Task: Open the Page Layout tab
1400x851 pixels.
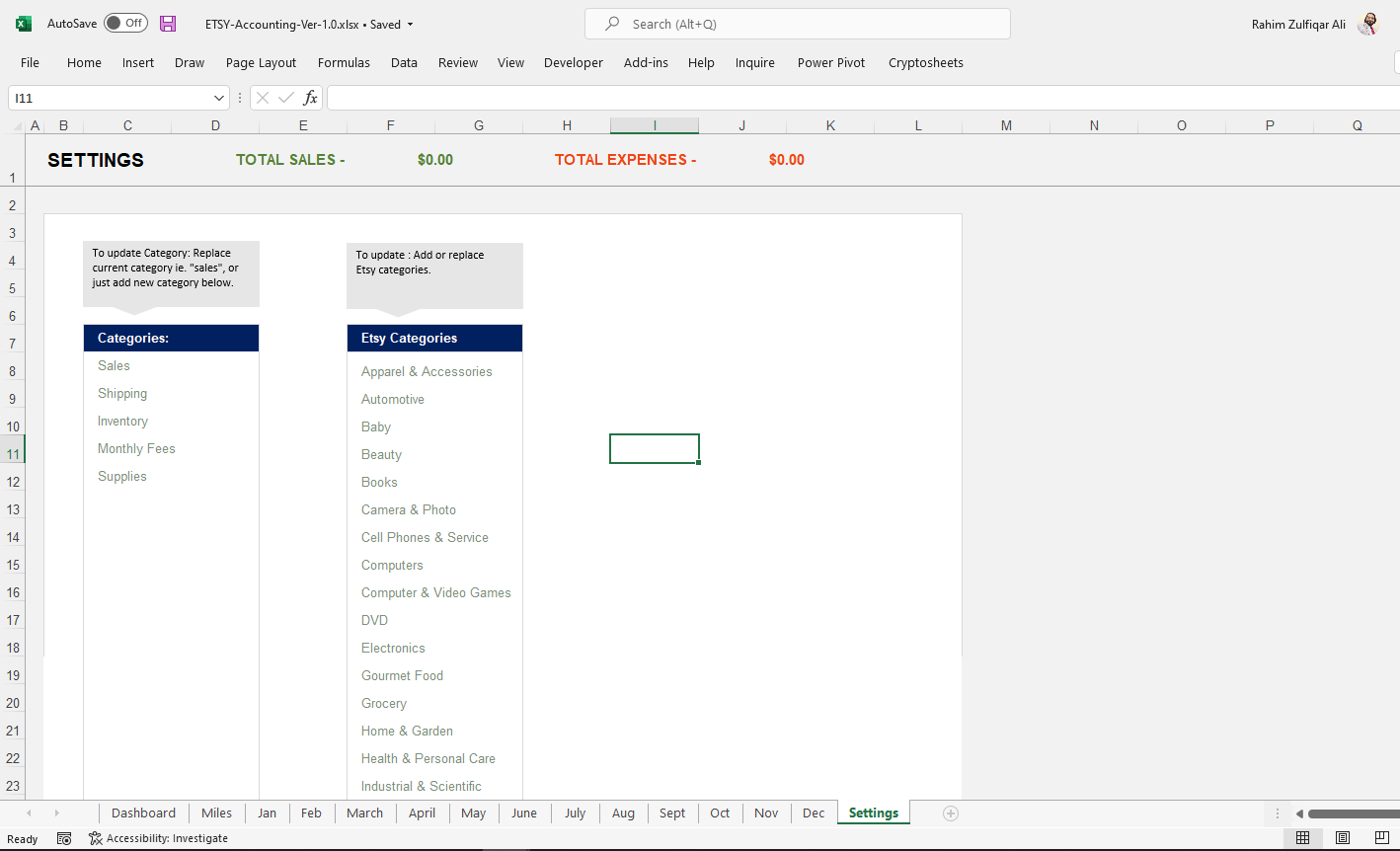Action: (x=261, y=62)
